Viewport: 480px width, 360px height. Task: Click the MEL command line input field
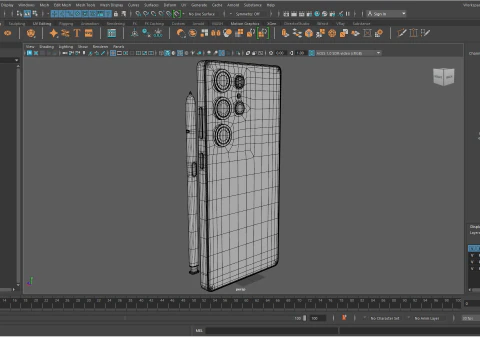click(272, 330)
